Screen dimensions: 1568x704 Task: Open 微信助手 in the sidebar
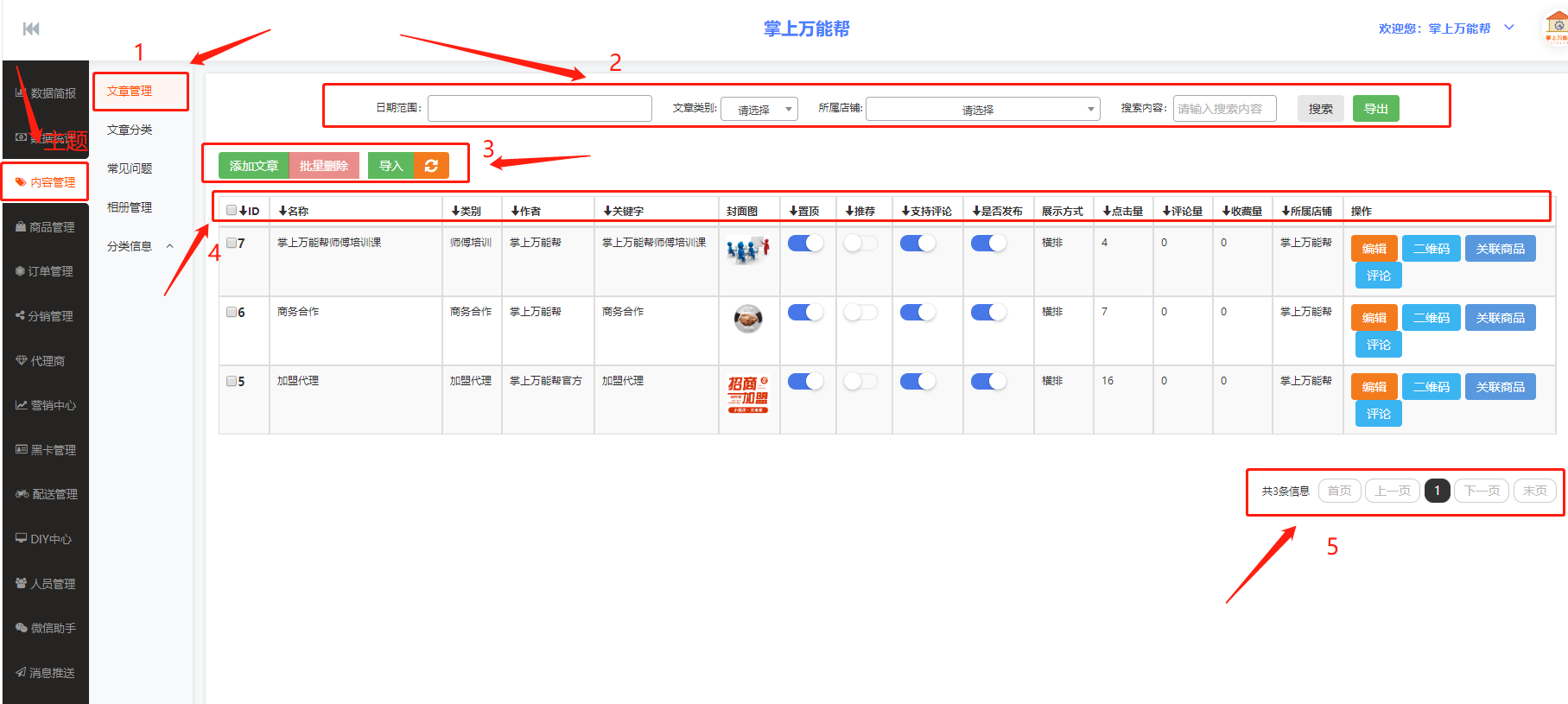46,628
